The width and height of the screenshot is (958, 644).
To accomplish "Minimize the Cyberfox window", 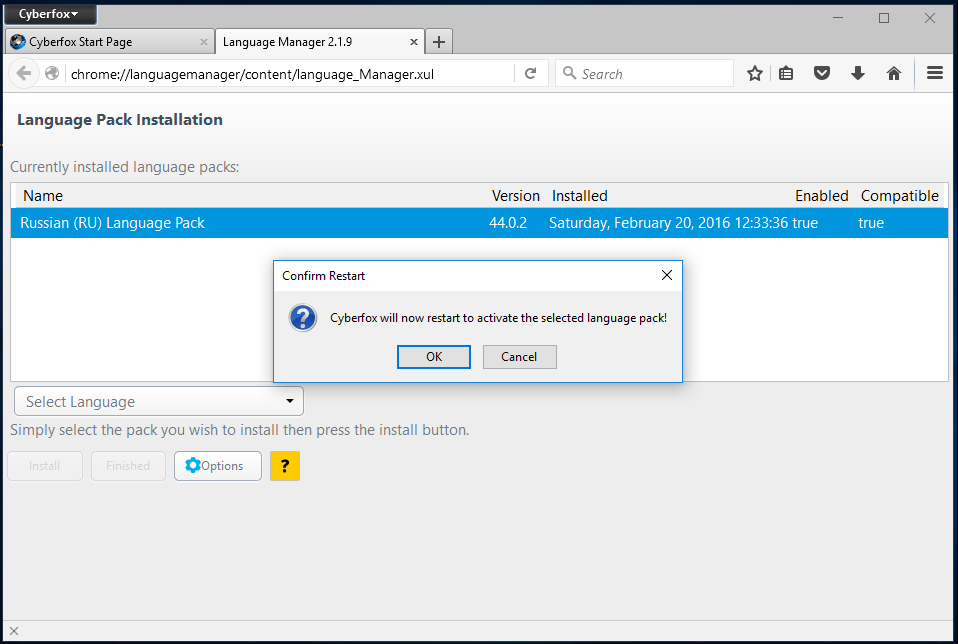I will [838, 18].
